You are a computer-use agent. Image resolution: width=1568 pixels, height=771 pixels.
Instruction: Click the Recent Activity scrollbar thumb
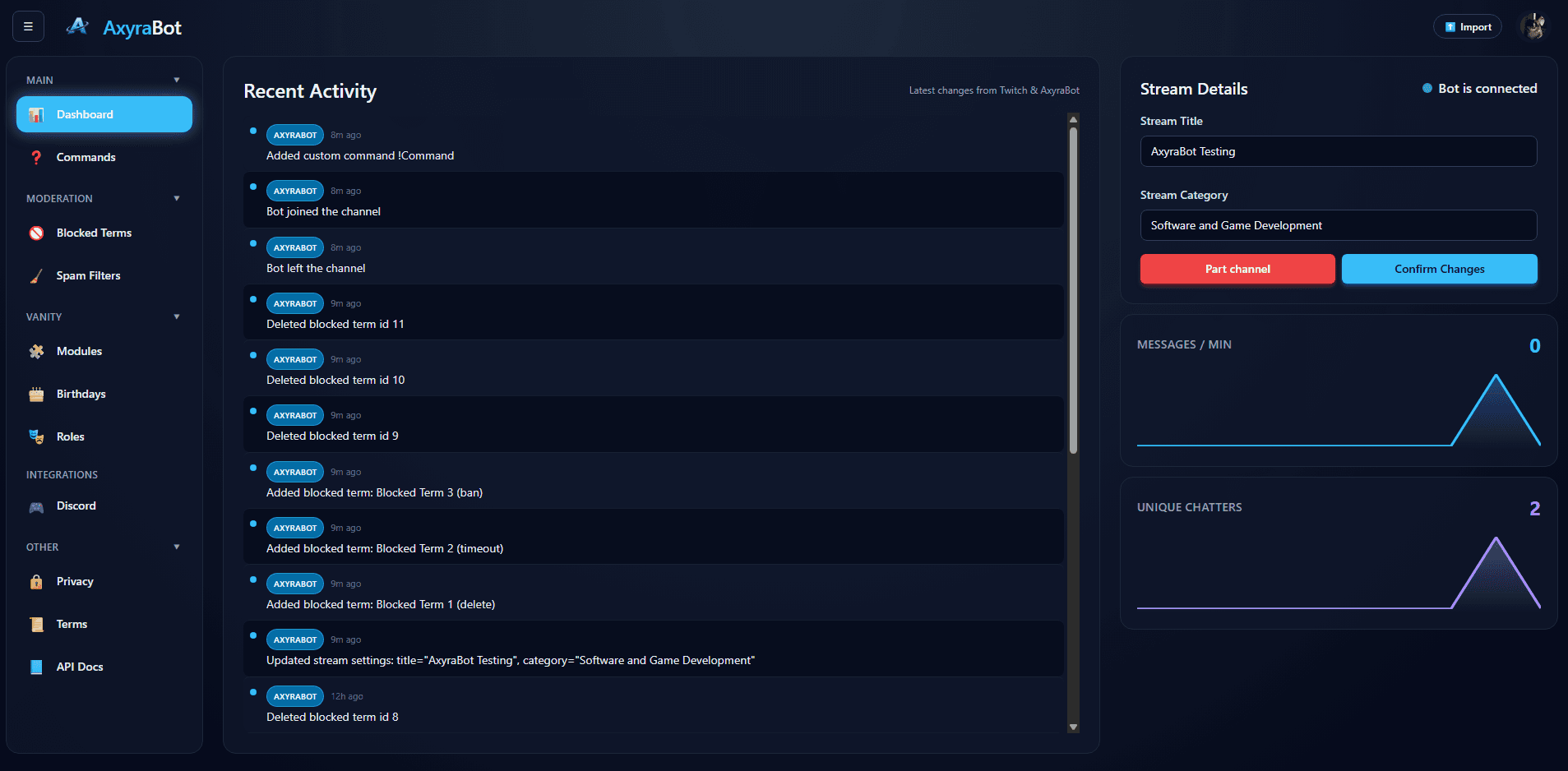[1073, 289]
